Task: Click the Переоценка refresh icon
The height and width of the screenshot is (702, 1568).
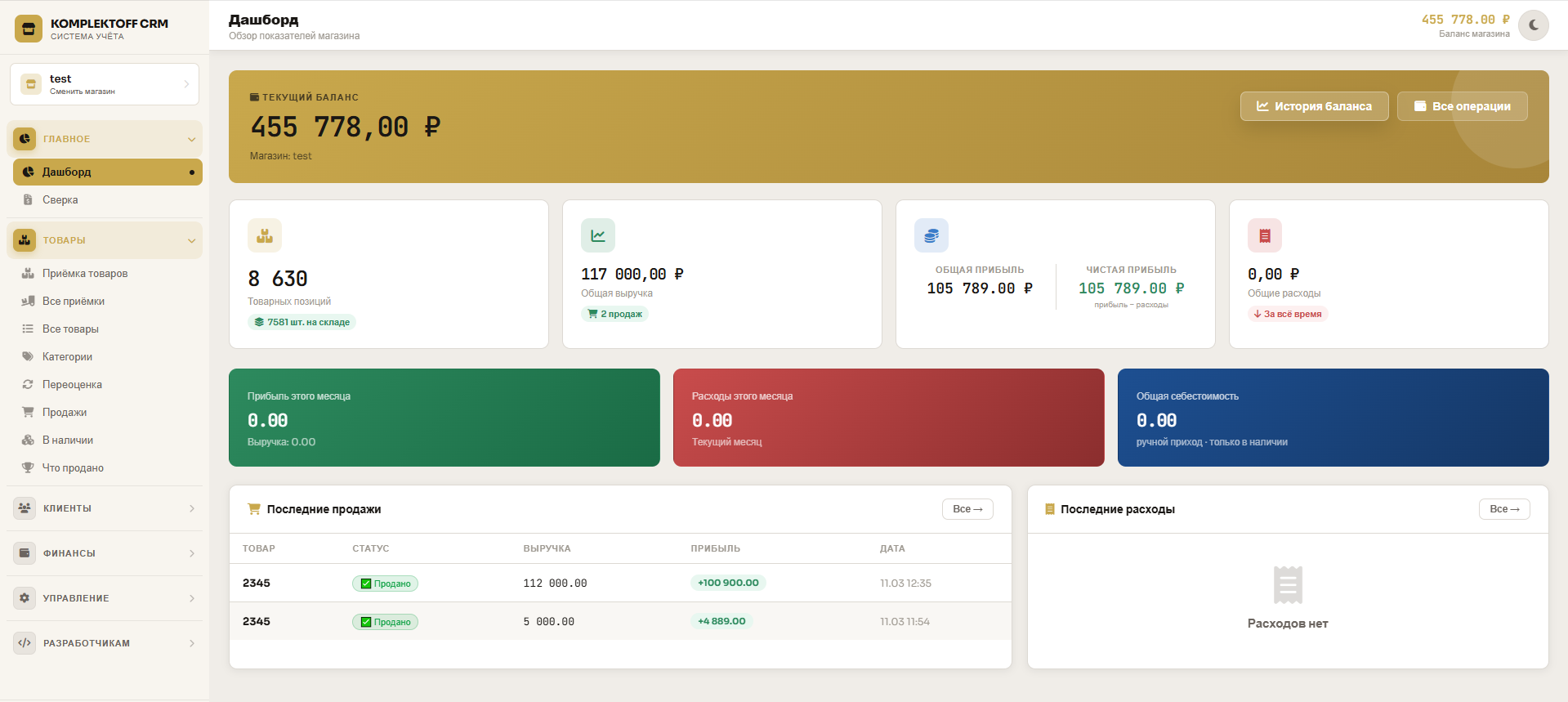Action: click(x=28, y=384)
